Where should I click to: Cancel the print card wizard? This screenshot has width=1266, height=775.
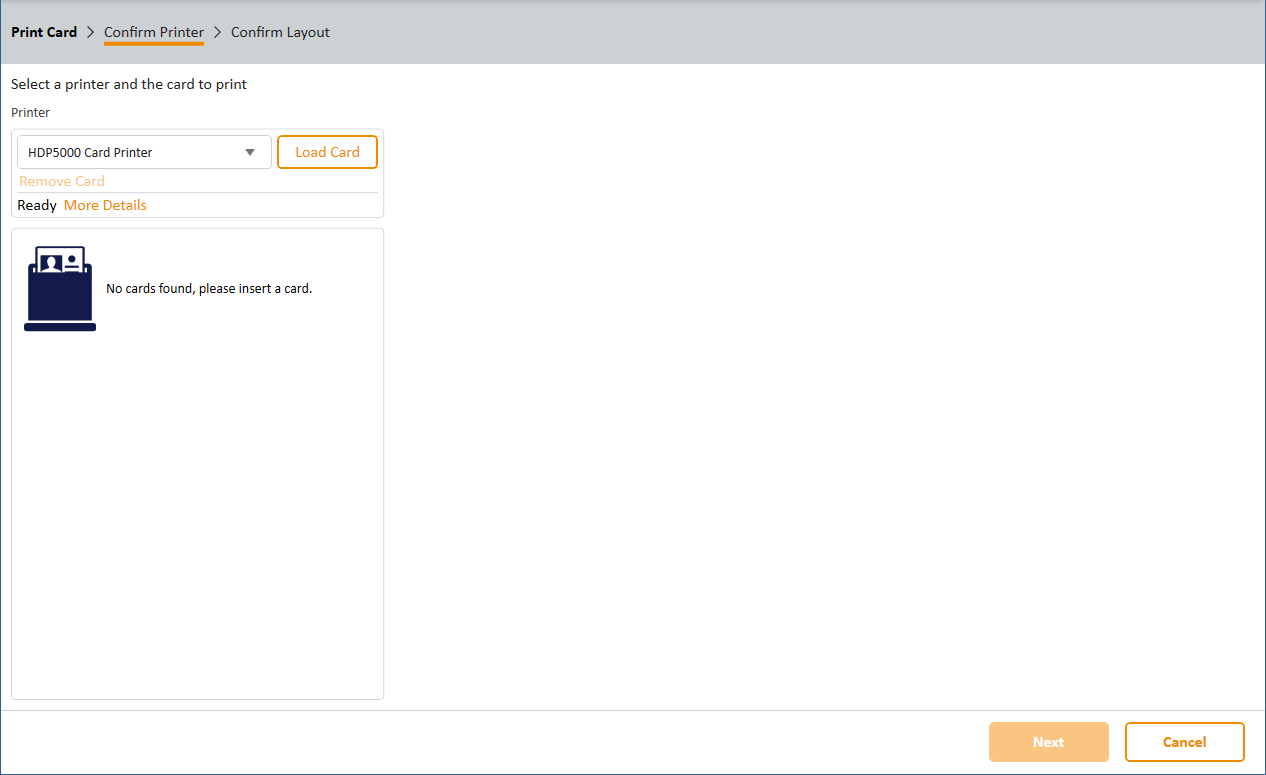point(1184,742)
